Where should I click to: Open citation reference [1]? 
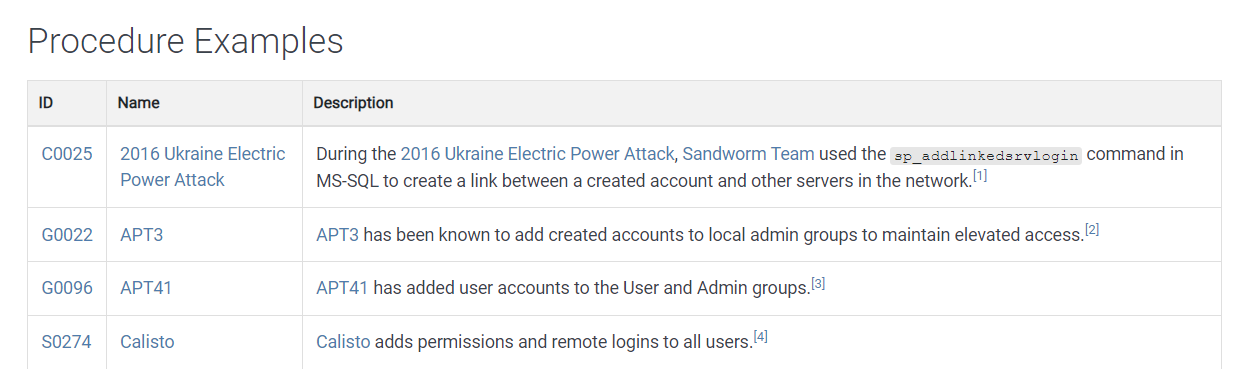pyautogui.click(x=980, y=176)
